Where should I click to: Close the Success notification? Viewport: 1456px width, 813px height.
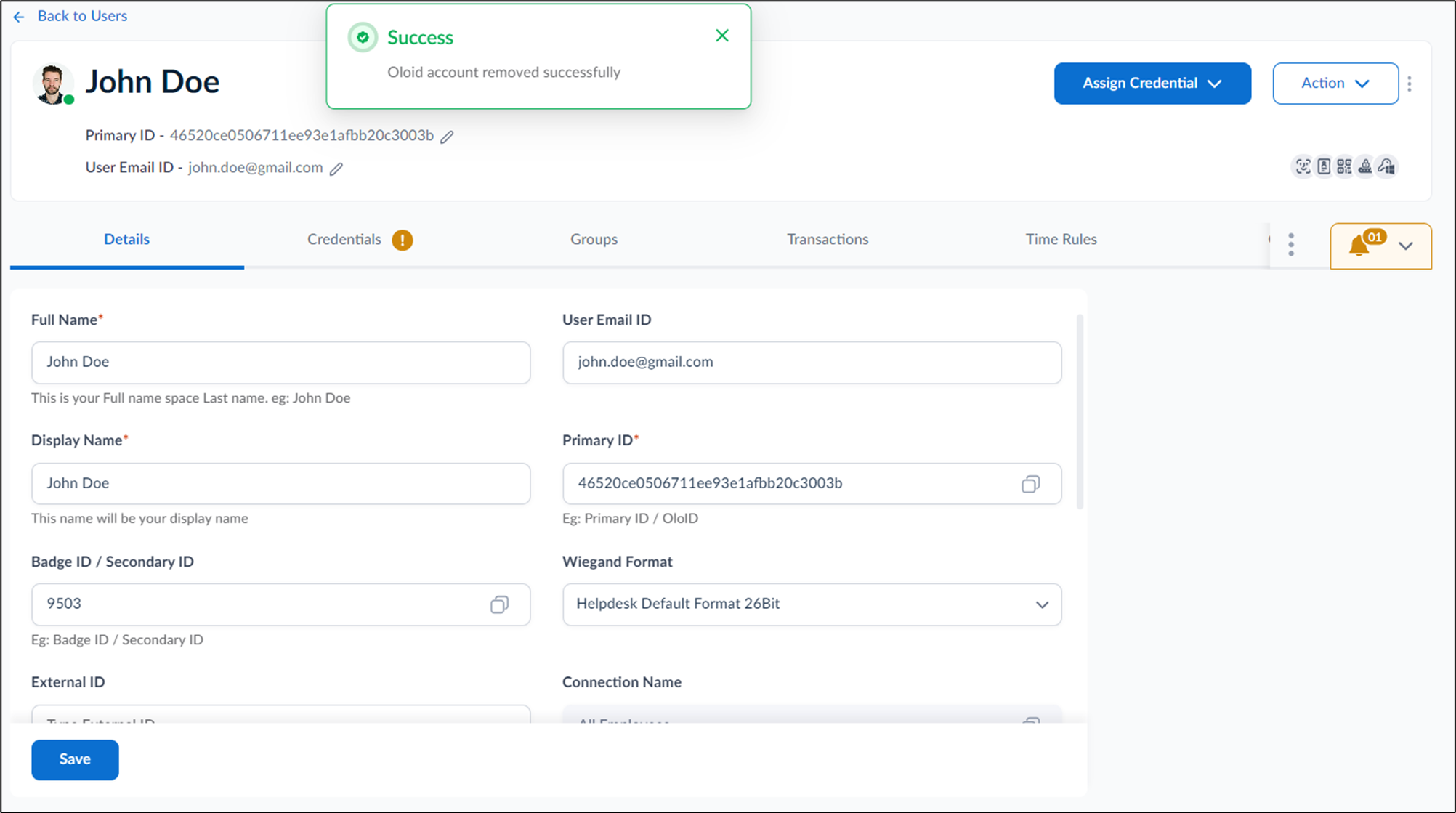click(722, 36)
